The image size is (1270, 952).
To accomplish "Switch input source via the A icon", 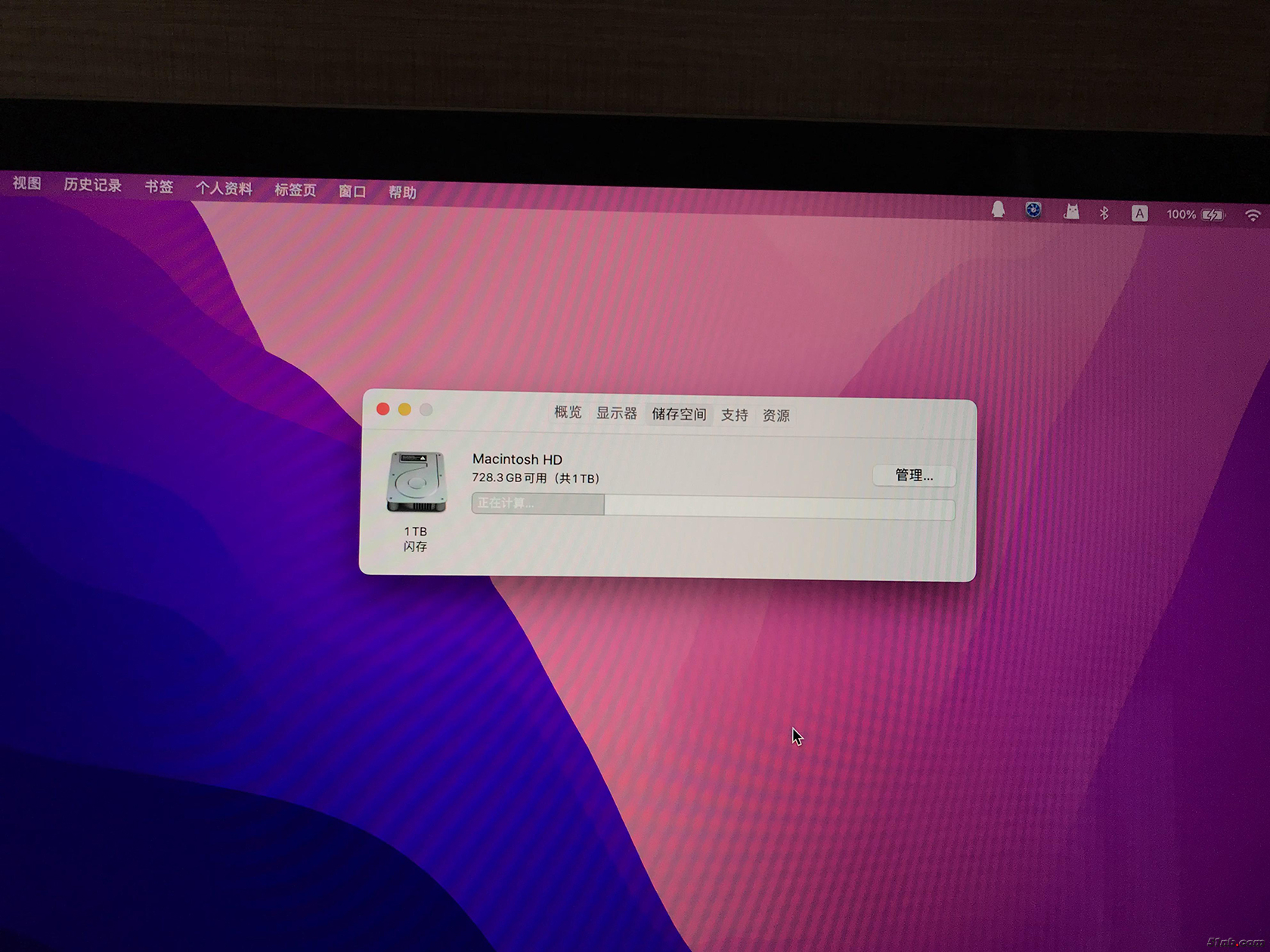I will tap(1139, 214).
